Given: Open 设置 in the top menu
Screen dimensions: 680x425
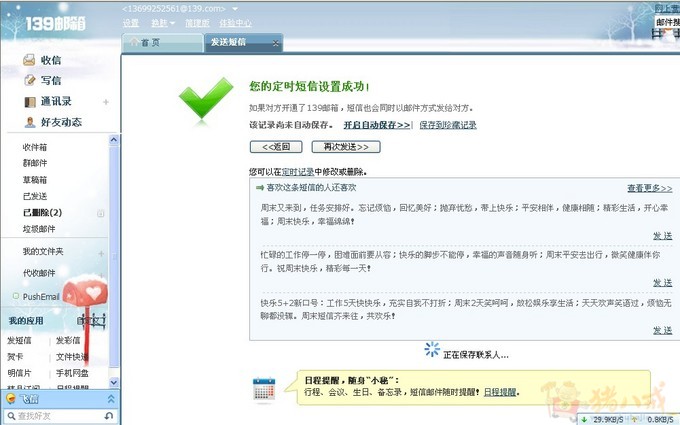Looking at the screenshot, I should tap(131, 23).
